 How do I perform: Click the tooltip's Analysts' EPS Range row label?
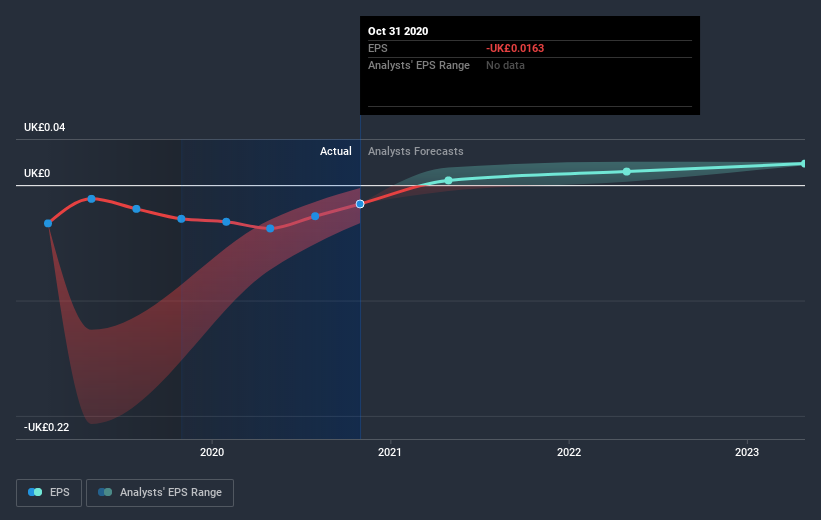419,65
